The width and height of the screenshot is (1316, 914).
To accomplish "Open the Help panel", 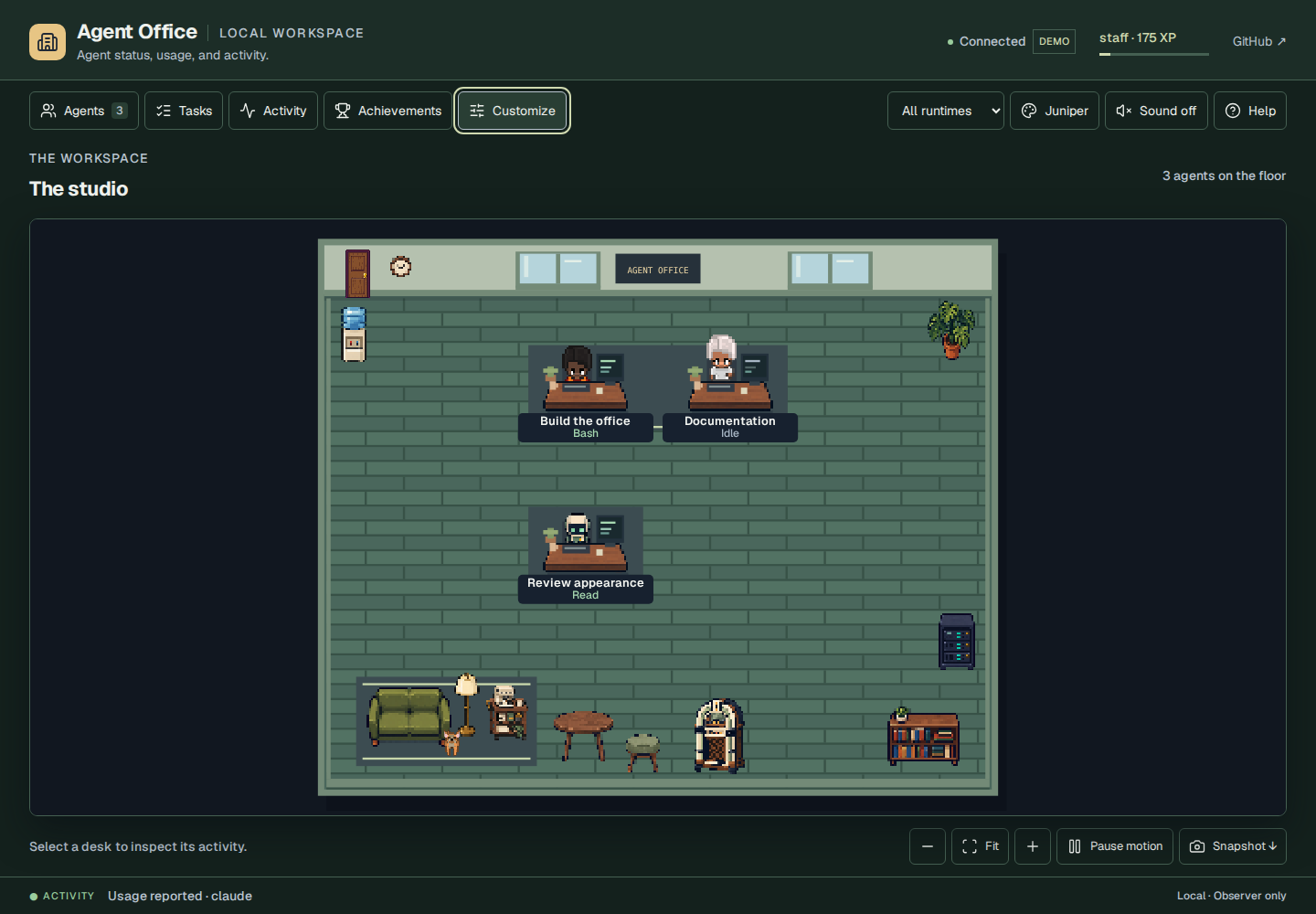I will point(1250,111).
